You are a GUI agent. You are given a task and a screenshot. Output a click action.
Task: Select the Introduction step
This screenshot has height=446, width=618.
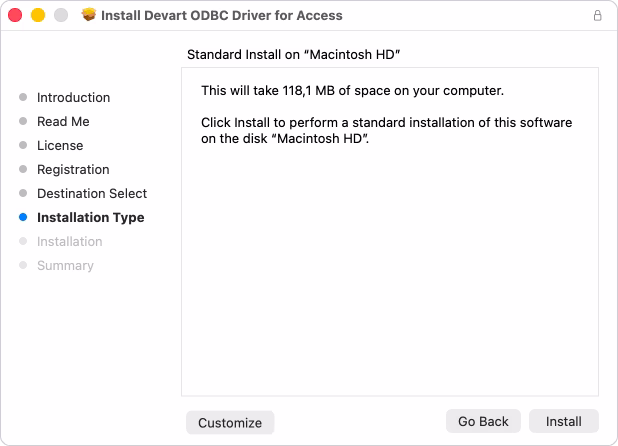click(x=73, y=97)
